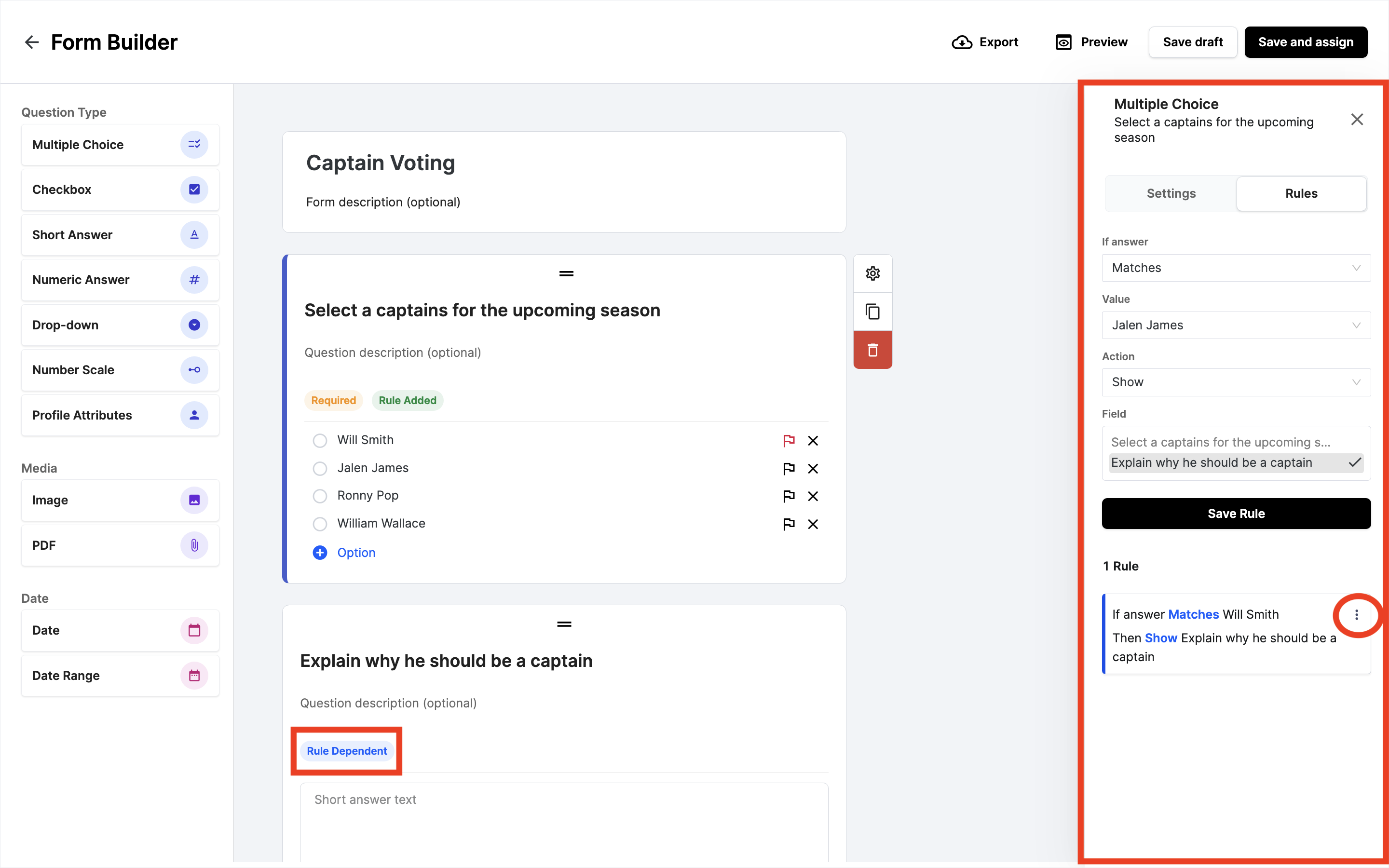1389x868 pixels.
Task: Expand the Matches condition dropdown
Action: coord(1236,268)
